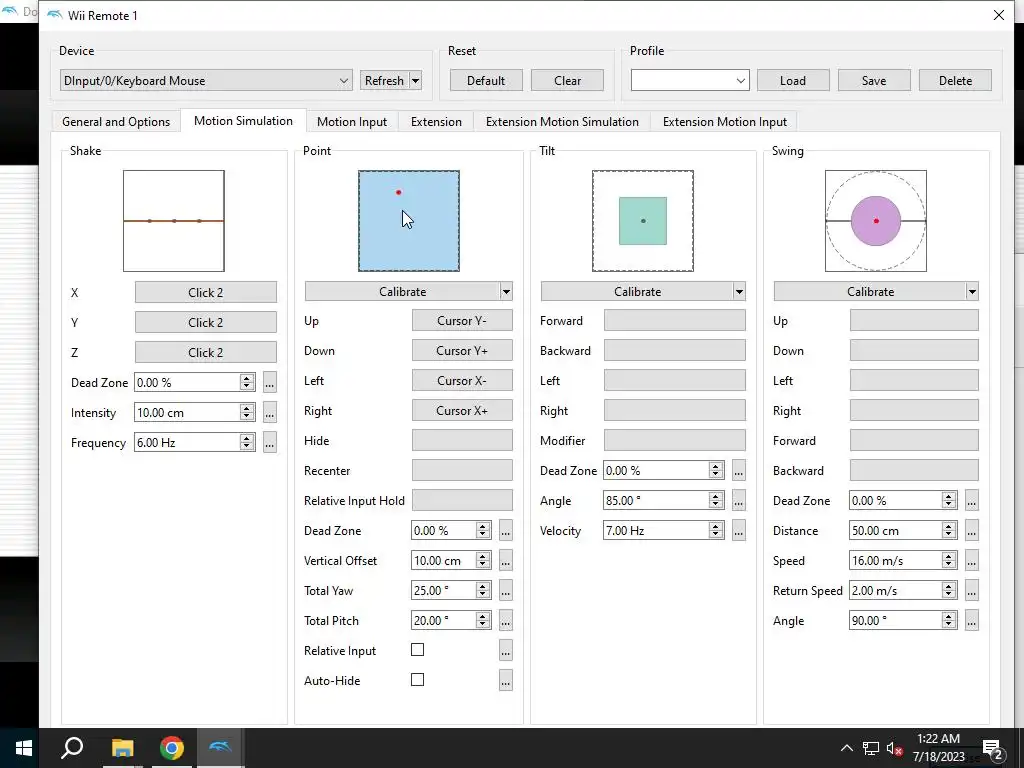Open Extension Motion Input tab
This screenshot has width=1024, height=768.
coord(724,121)
